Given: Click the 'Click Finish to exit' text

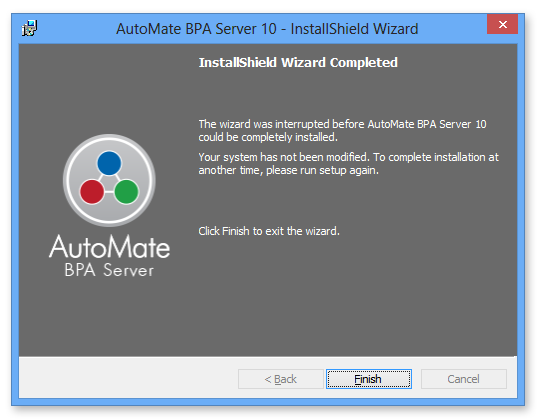Looking at the screenshot, I should [x=269, y=231].
